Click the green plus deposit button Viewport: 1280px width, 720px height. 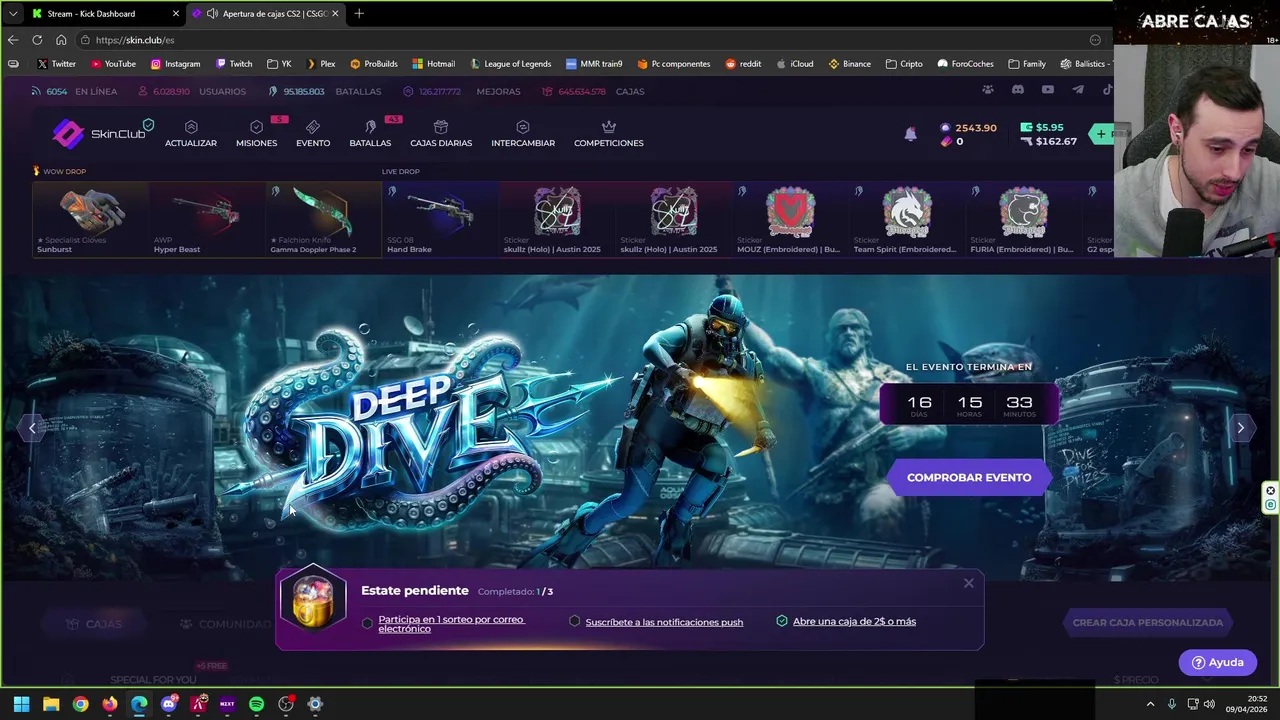coord(1101,134)
